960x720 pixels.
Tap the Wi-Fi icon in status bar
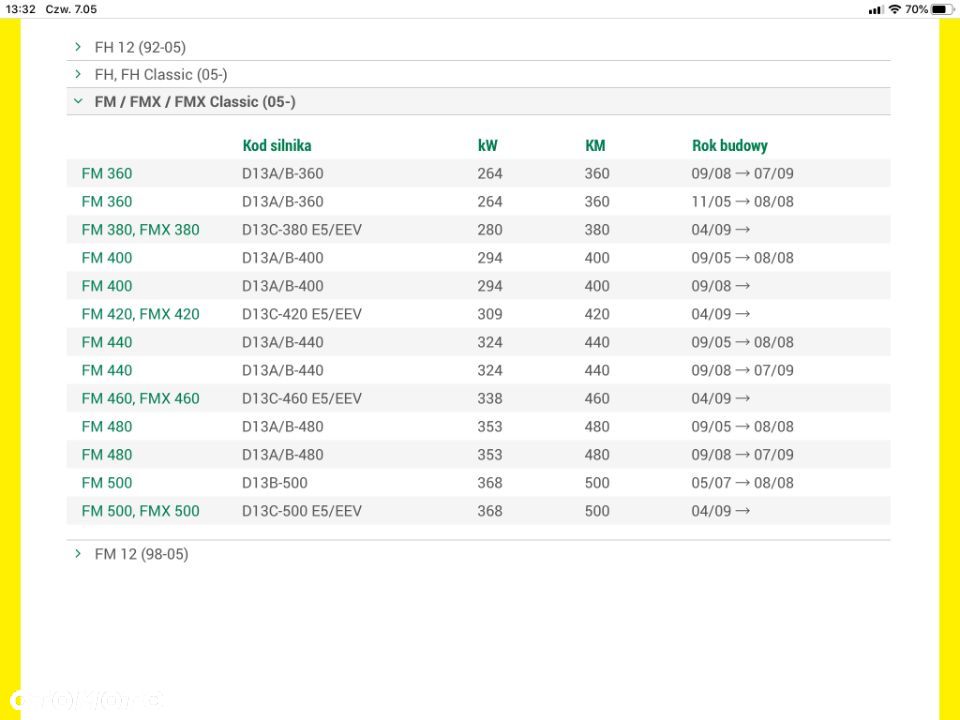point(894,9)
